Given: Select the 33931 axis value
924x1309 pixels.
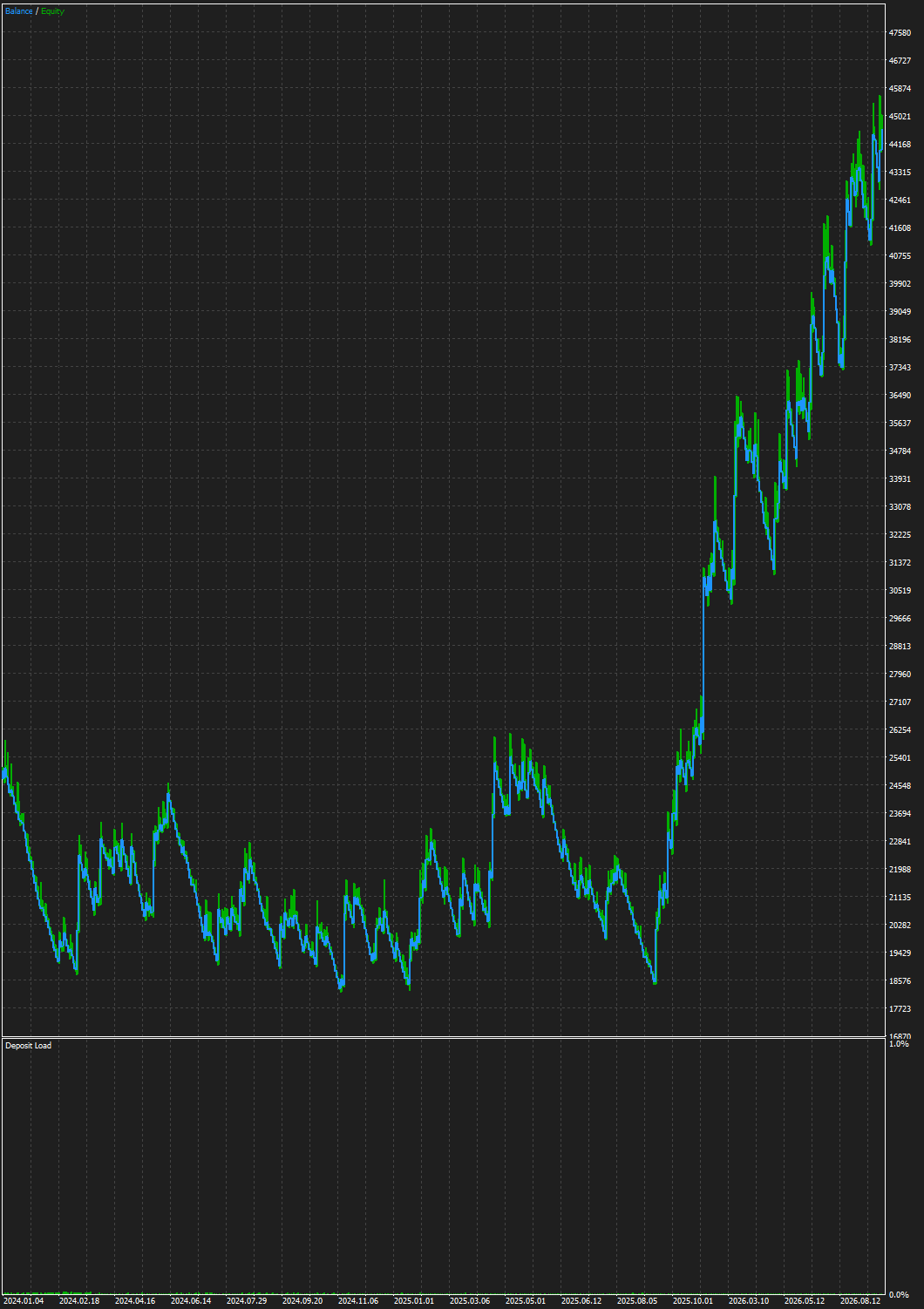Looking at the screenshot, I should coord(900,479).
